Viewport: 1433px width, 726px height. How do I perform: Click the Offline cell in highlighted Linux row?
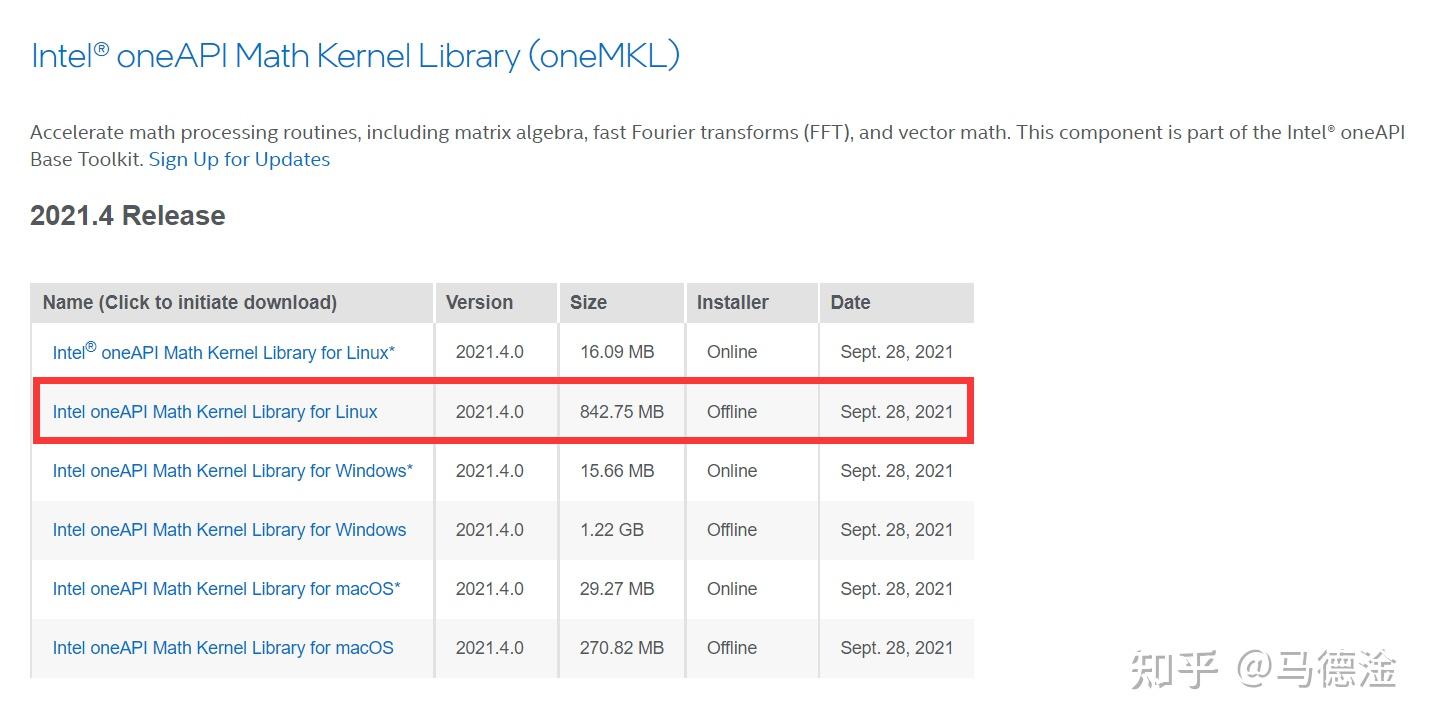point(731,412)
